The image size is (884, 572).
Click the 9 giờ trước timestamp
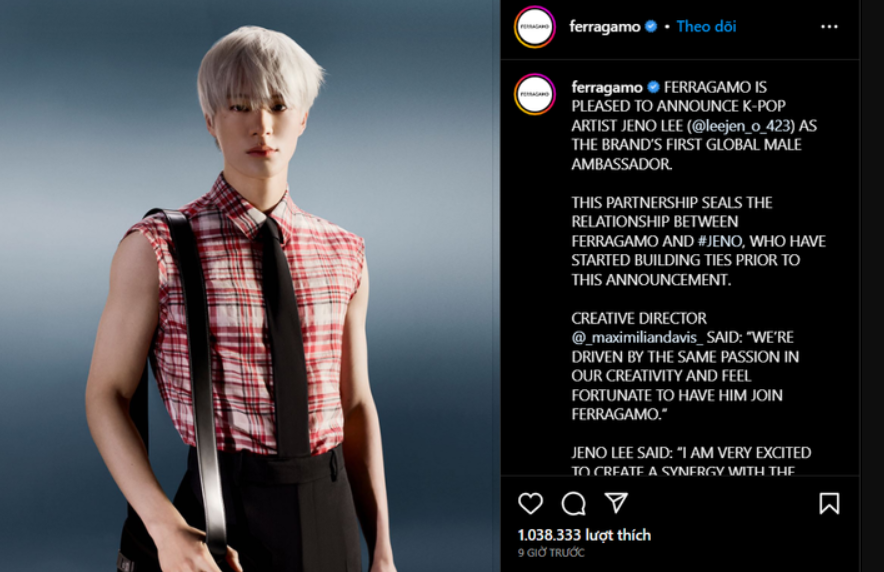pyautogui.click(x=551, y=553)
